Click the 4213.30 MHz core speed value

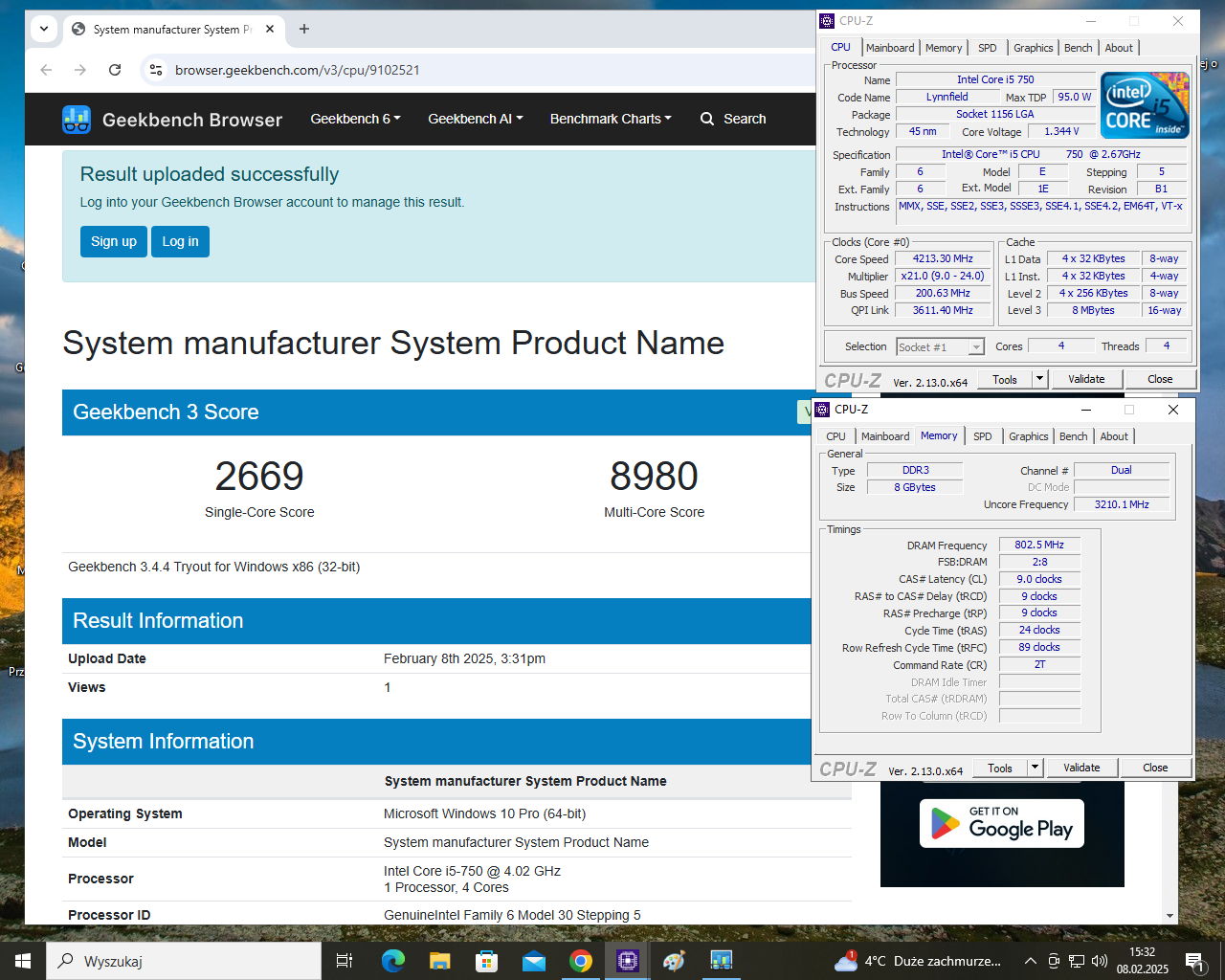coord(943,258)
